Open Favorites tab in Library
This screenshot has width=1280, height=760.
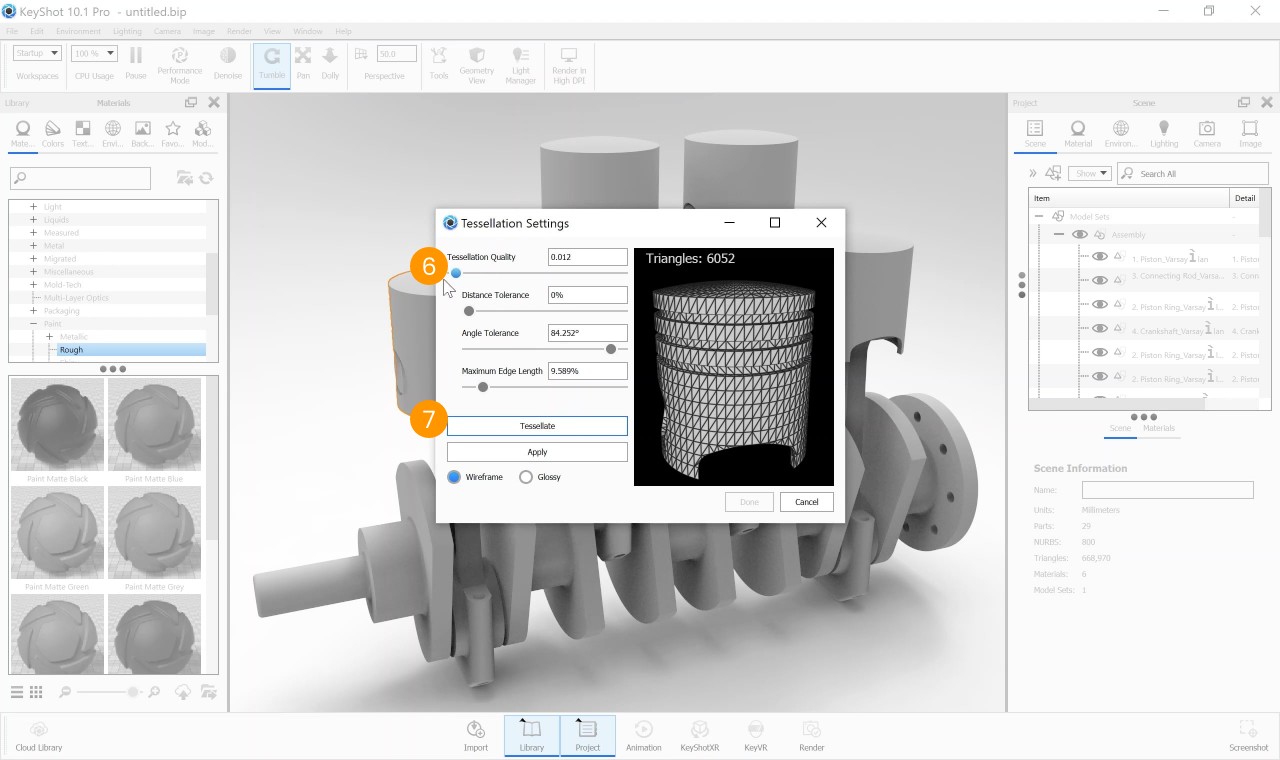[173, 134]
